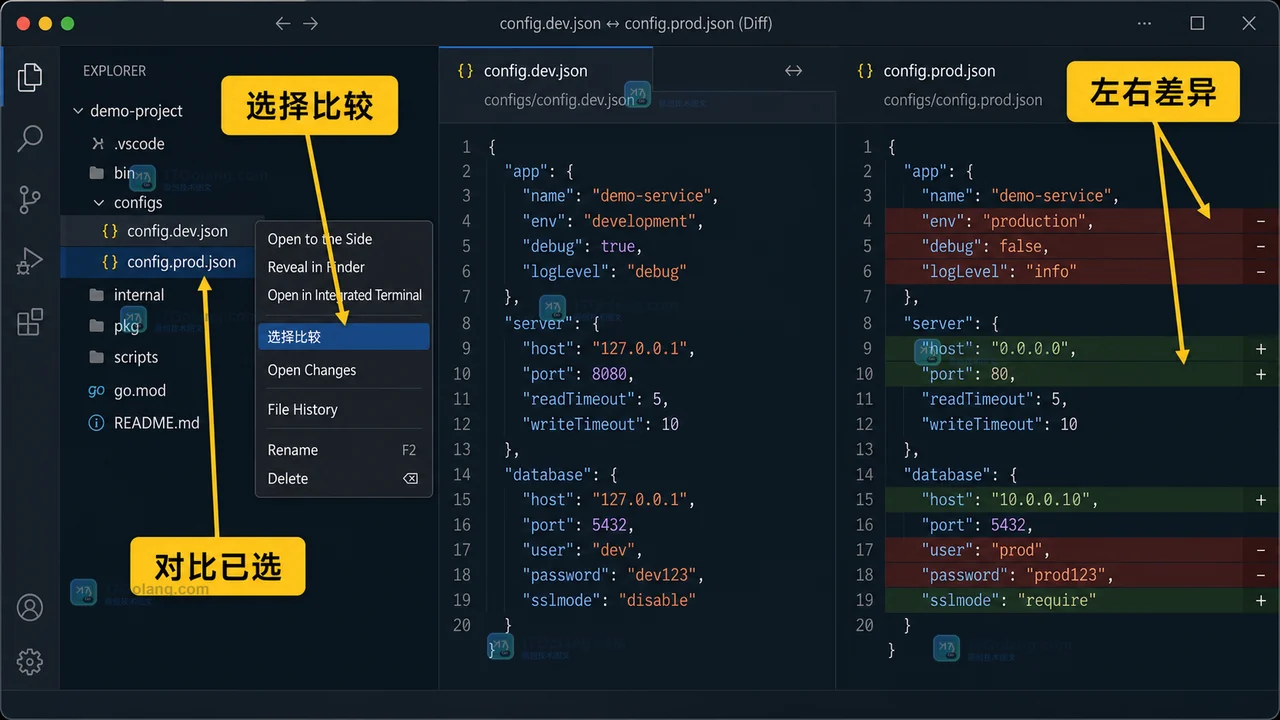This screenshot has width=1280, height=720.
Task: Expand the internal folder
Action: coord(126,295)
